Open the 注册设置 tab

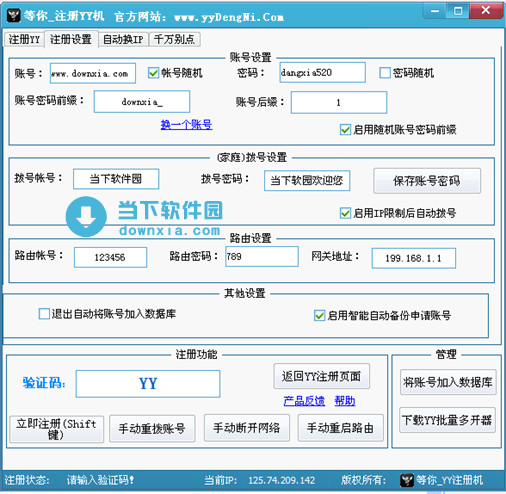click(71, 39)
